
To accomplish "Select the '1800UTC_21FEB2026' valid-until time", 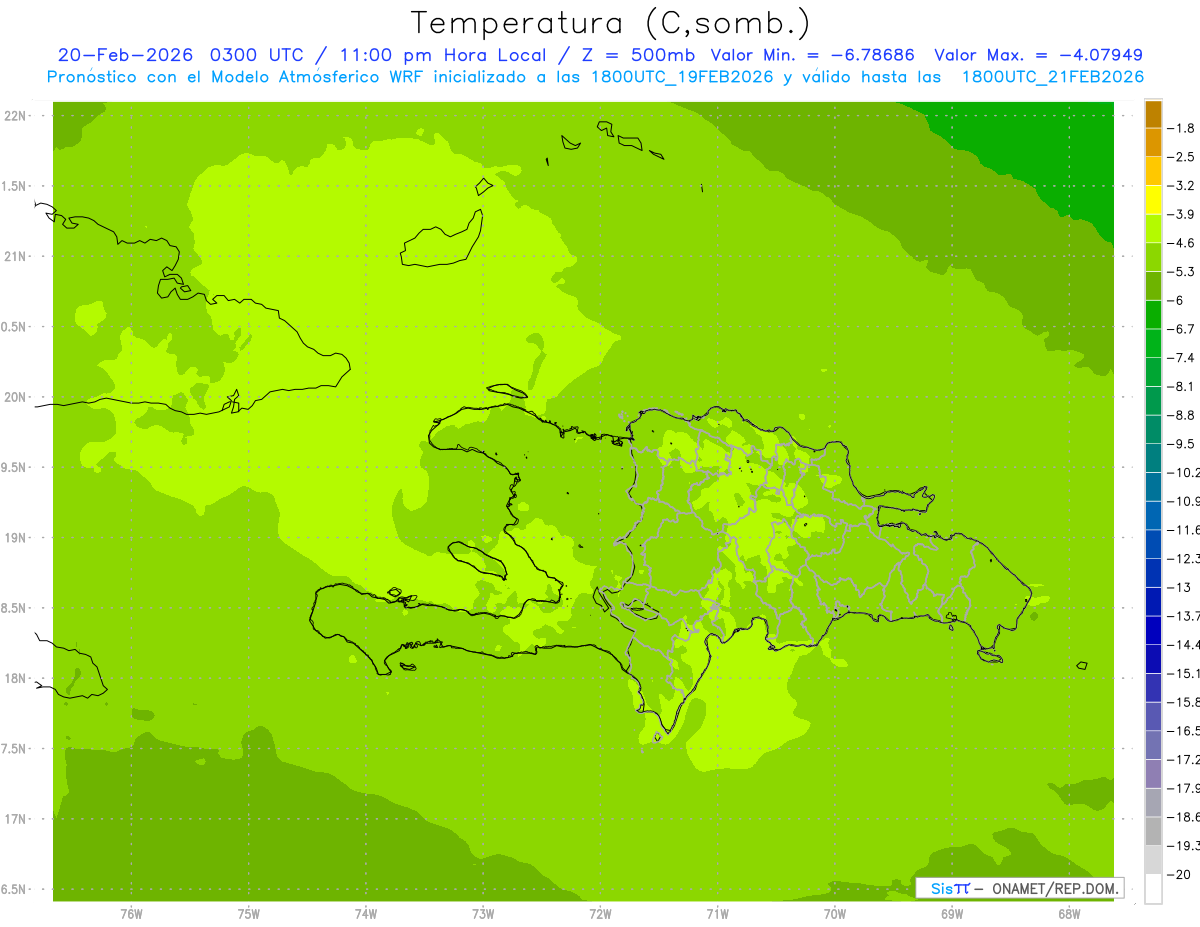I will point(1053,77).
